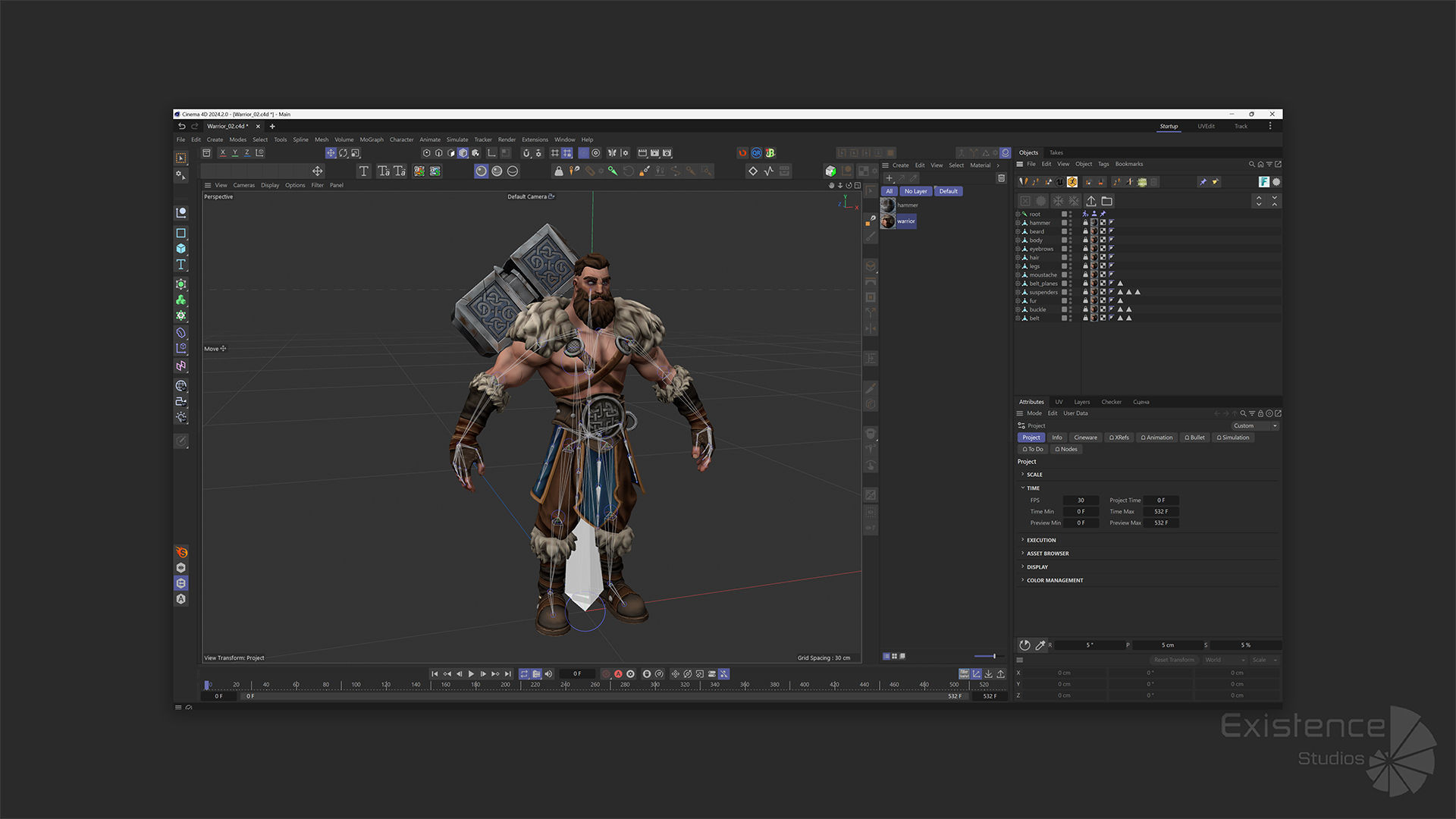
Task: Click the teal F plugin icon
Action: click(1263, 182)
